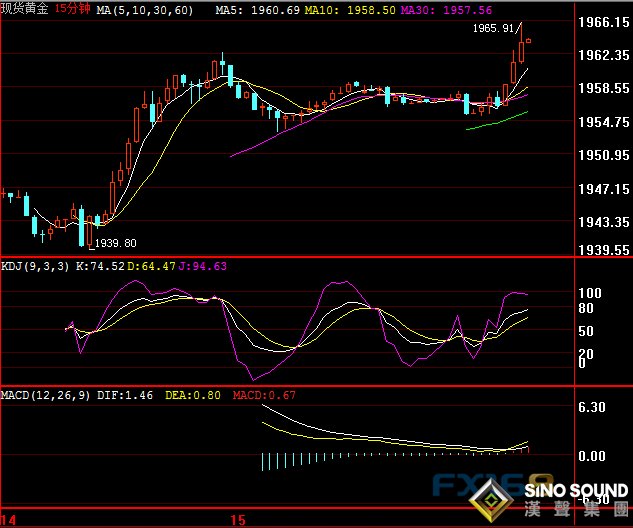This screenshot has width=633, height=528.
Task: Click the 1939.80 low price marker
Action: point(115,243)
